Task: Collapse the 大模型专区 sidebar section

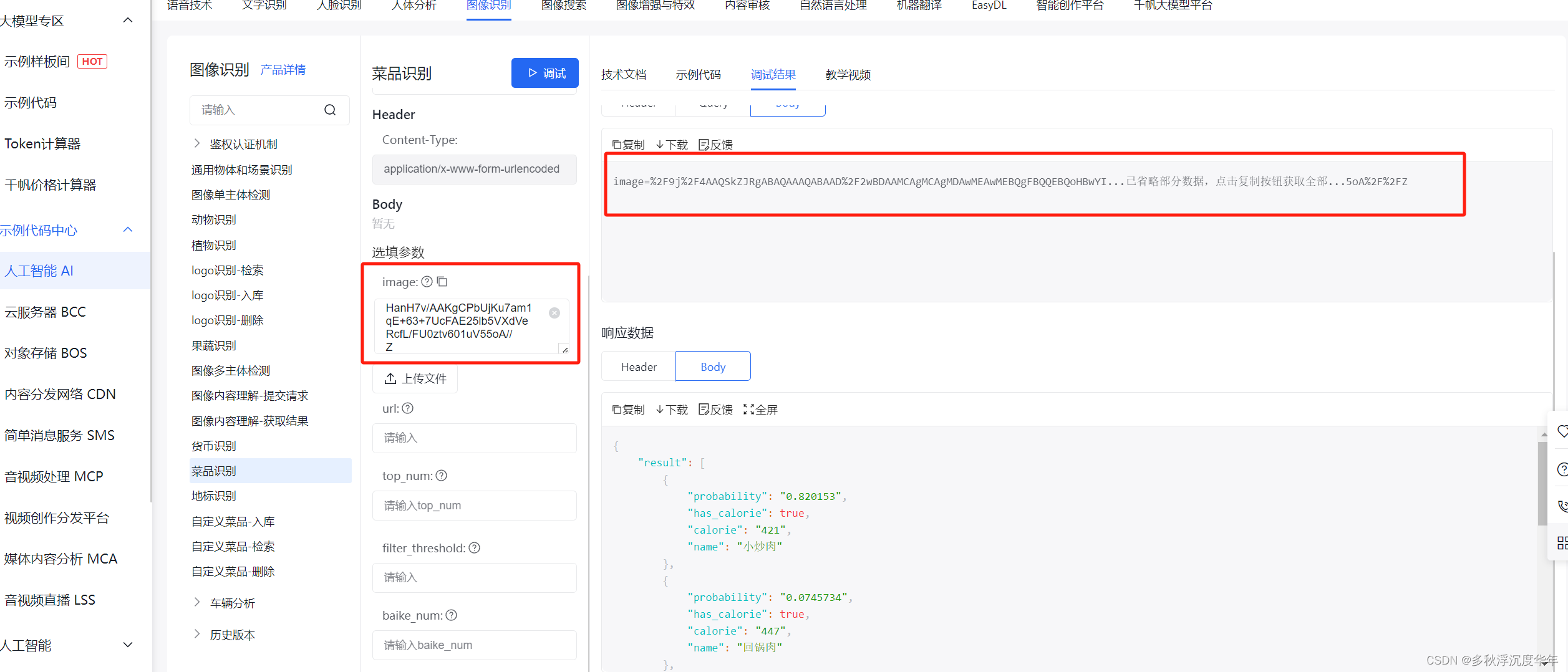Action: (x=128, y=20)
